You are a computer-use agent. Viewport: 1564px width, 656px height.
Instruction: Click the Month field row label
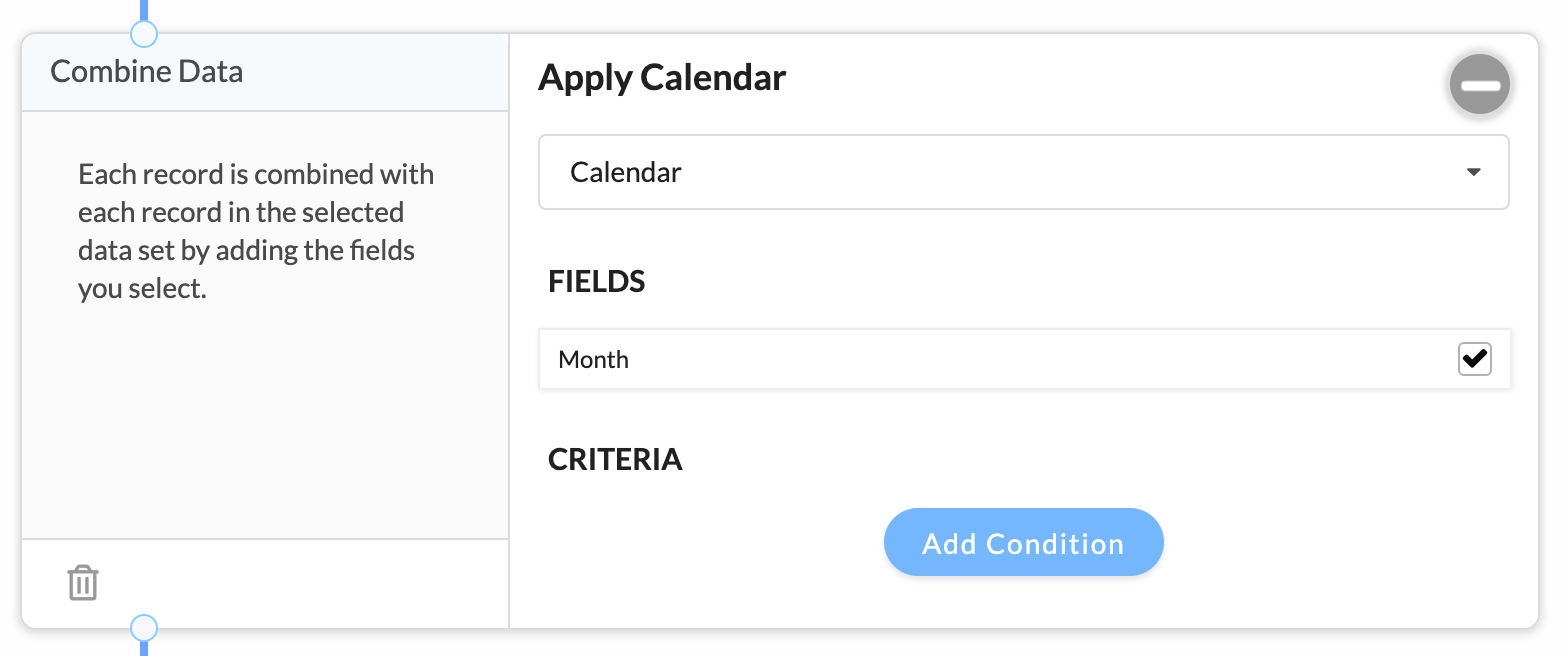click(x=594, y=360)
